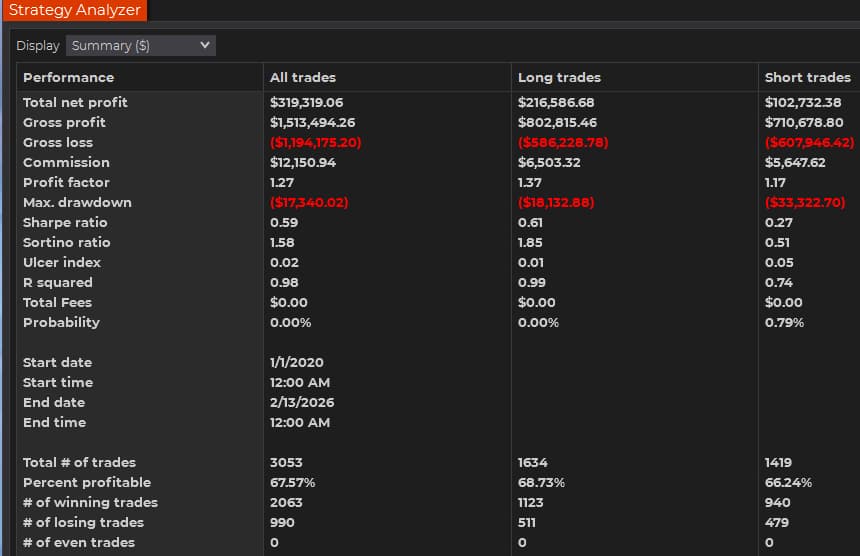Select the Gross profit row label
The height and width of the screenshot is (556, 860).
pyautogui.click(x=64, y=122)
